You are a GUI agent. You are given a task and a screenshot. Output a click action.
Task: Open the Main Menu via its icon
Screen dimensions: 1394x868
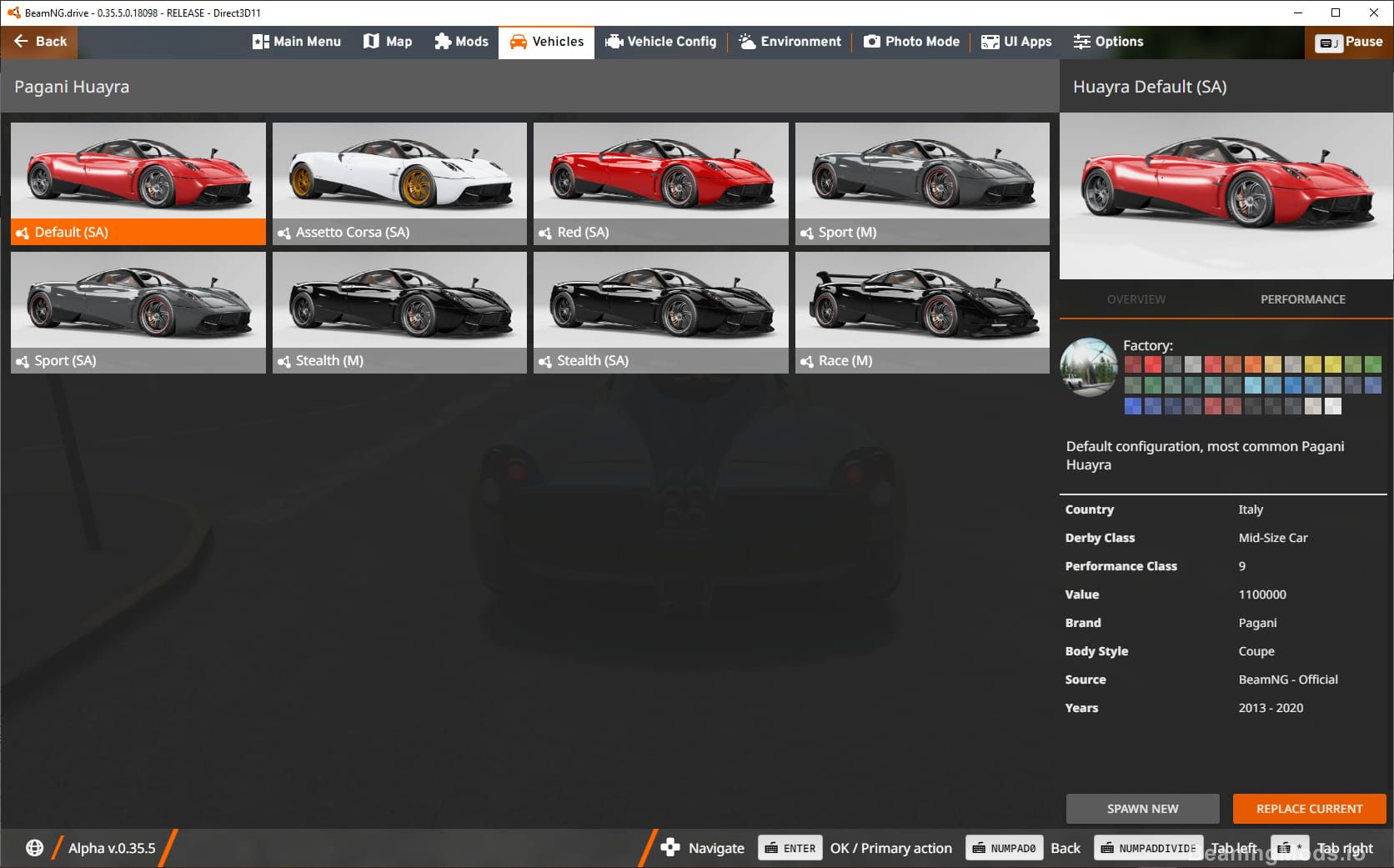coord(261,42)
